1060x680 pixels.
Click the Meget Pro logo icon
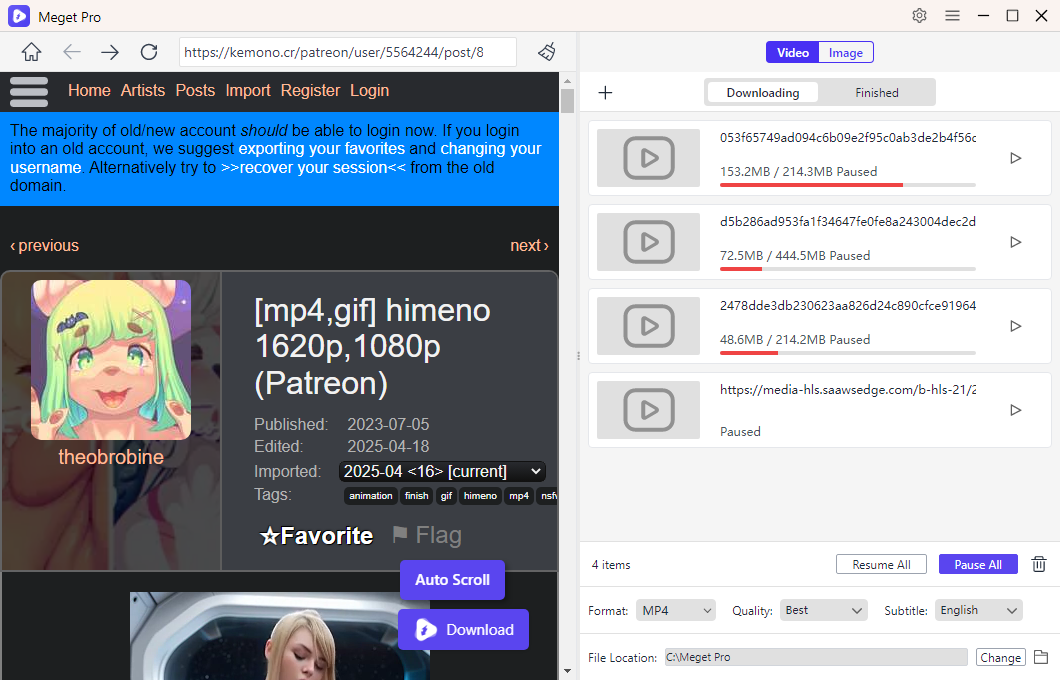(x=19, y=16)
